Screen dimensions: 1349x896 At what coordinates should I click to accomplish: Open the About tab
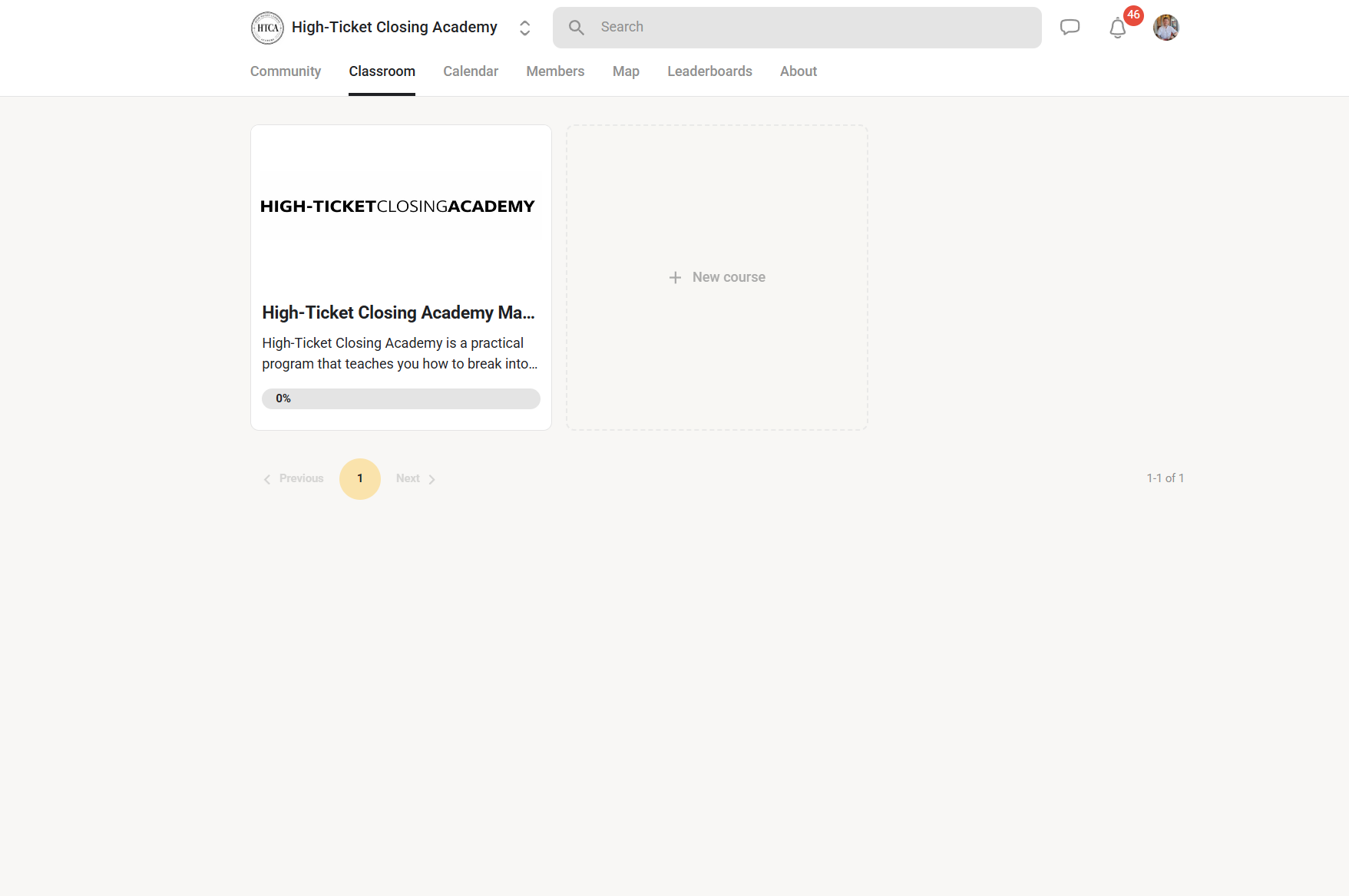pyautogui.click(x=798, y=71)
